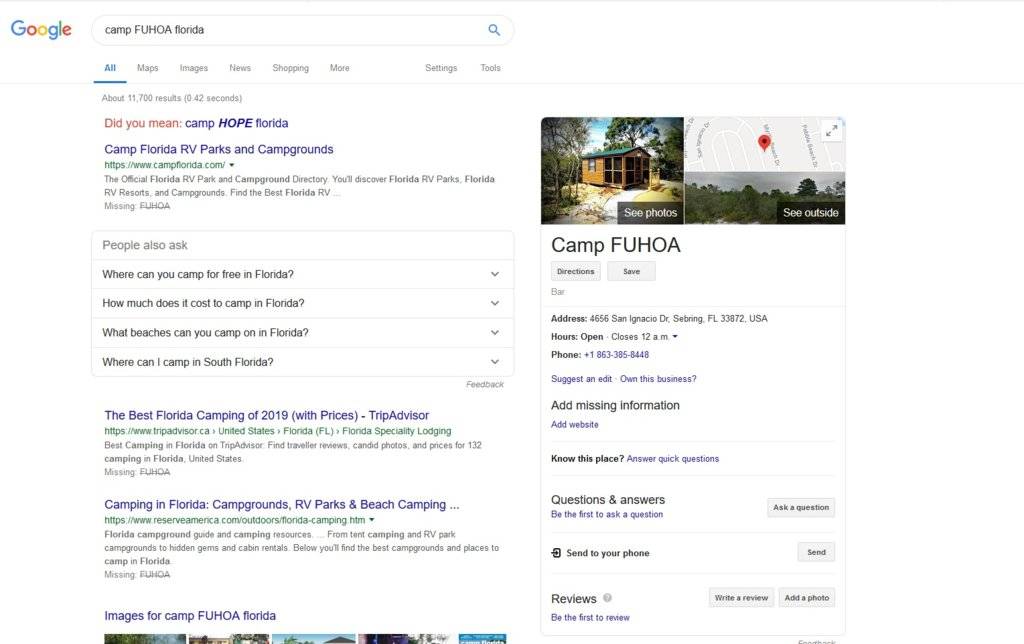
Task: Click the Reviews help question mark icon
Action: [x=607, y=599]
